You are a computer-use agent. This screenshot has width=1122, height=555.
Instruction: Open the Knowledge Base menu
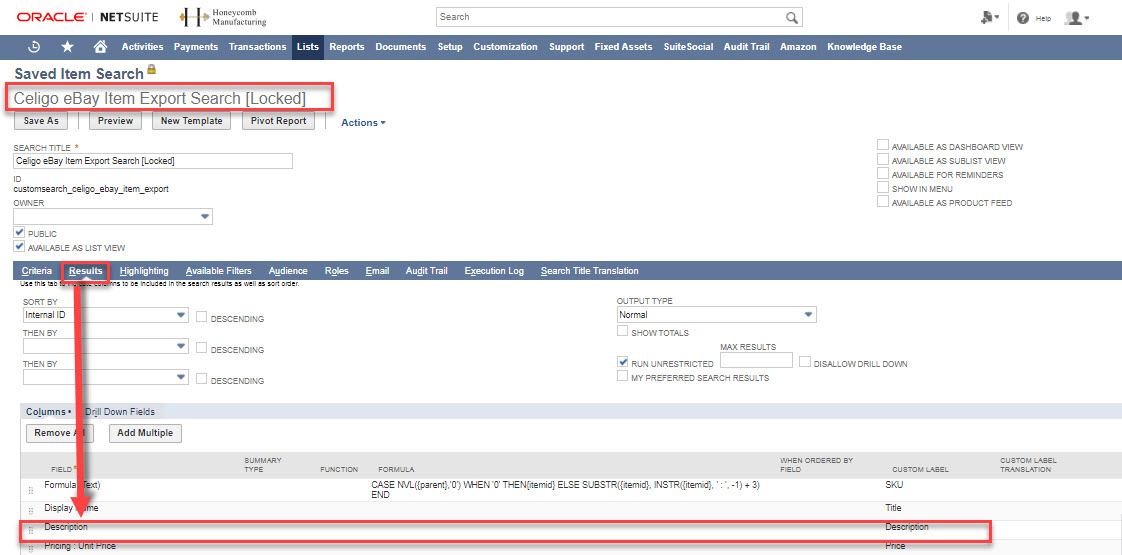[864, 46]
